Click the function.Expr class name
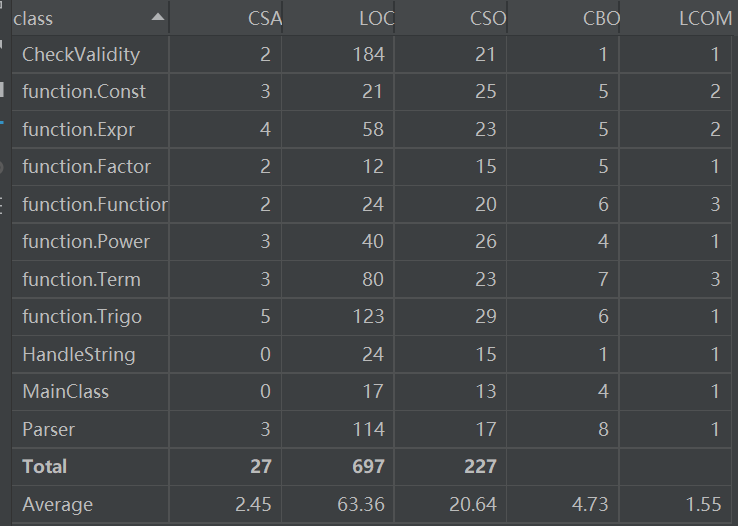The image size is (738, 526). coord(78,129)
